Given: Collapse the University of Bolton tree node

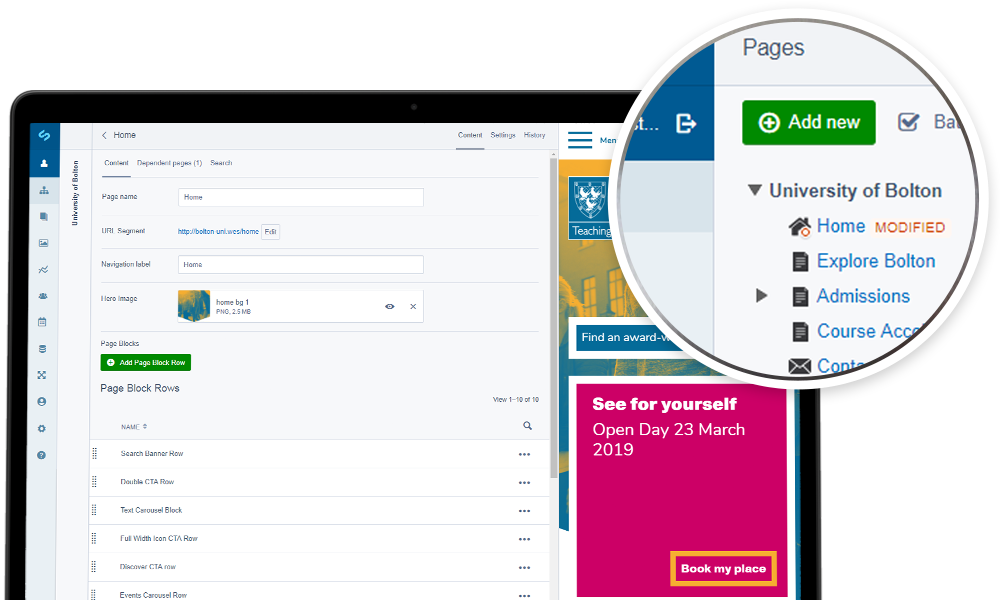Looking at the screenshot, I should 755,190.
